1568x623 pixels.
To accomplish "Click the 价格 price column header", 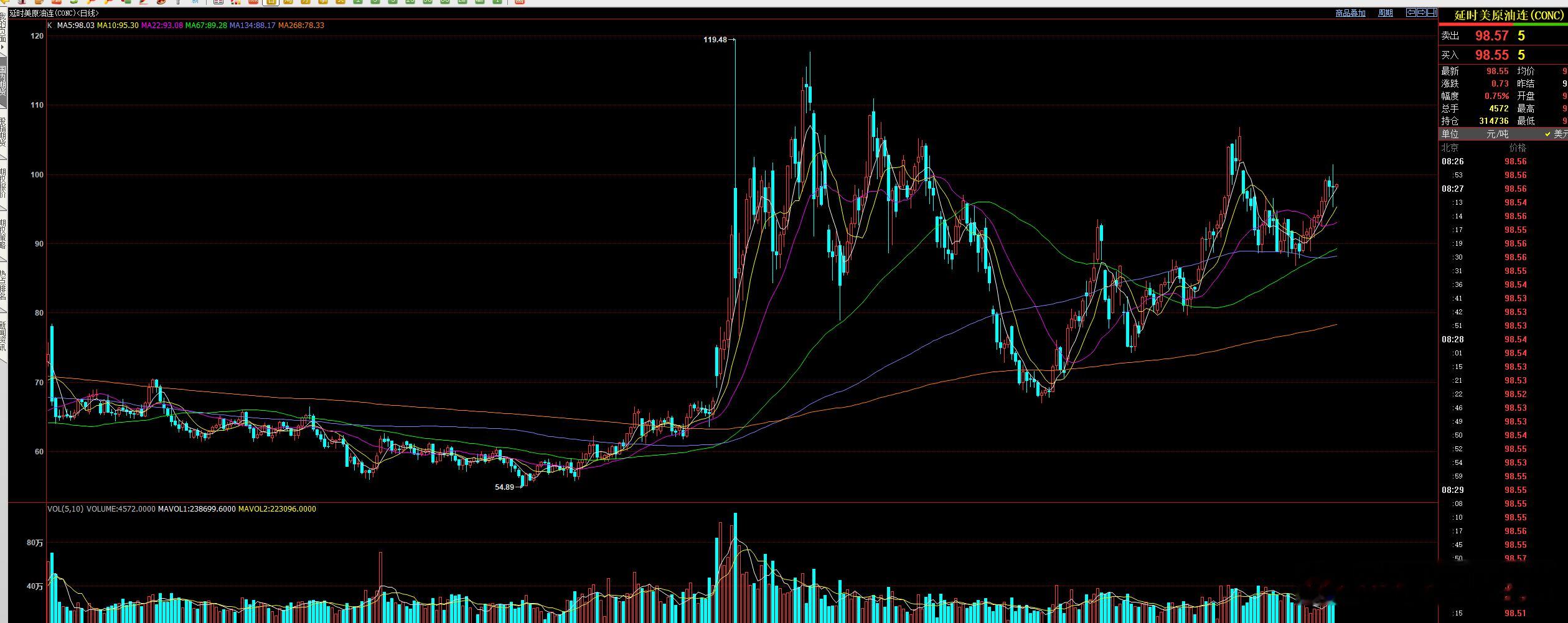I will [1518, 148].
